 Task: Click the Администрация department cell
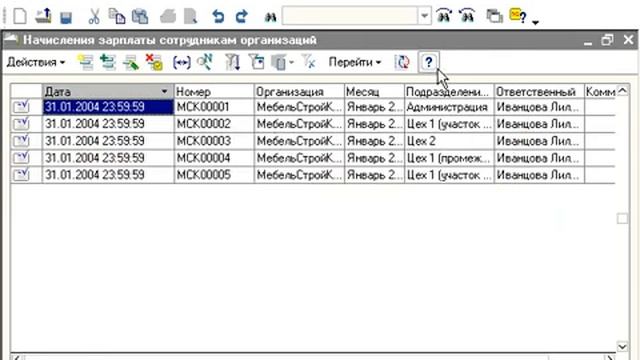click(x=449, y=107)
